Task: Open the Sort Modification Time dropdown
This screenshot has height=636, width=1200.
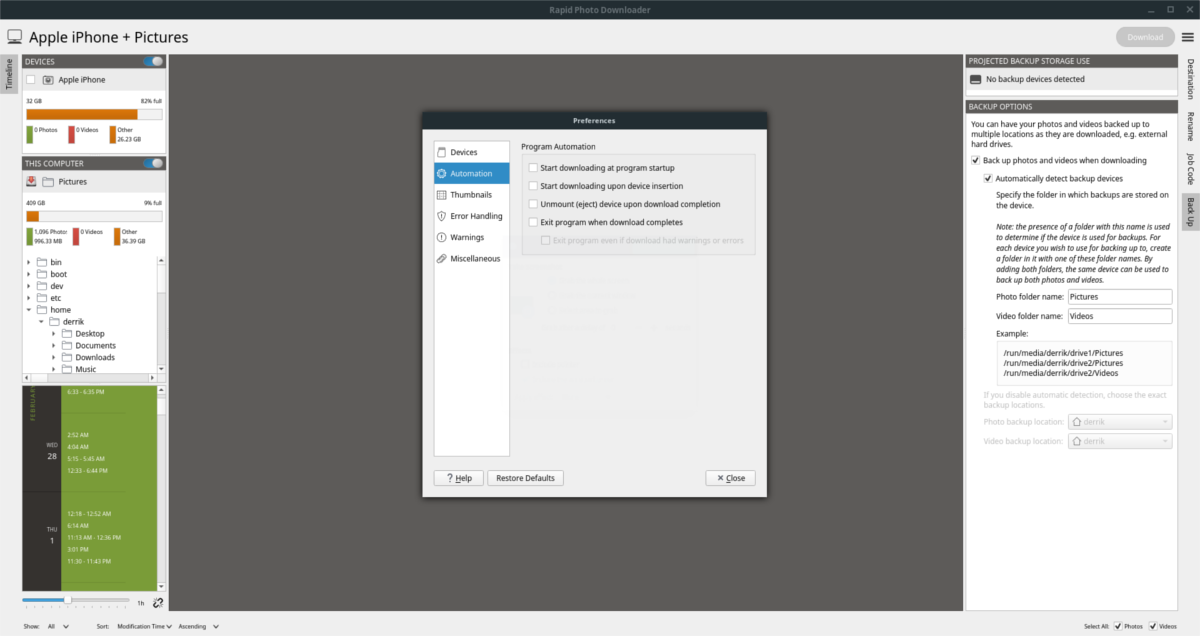Action: [x=143, y=626]
